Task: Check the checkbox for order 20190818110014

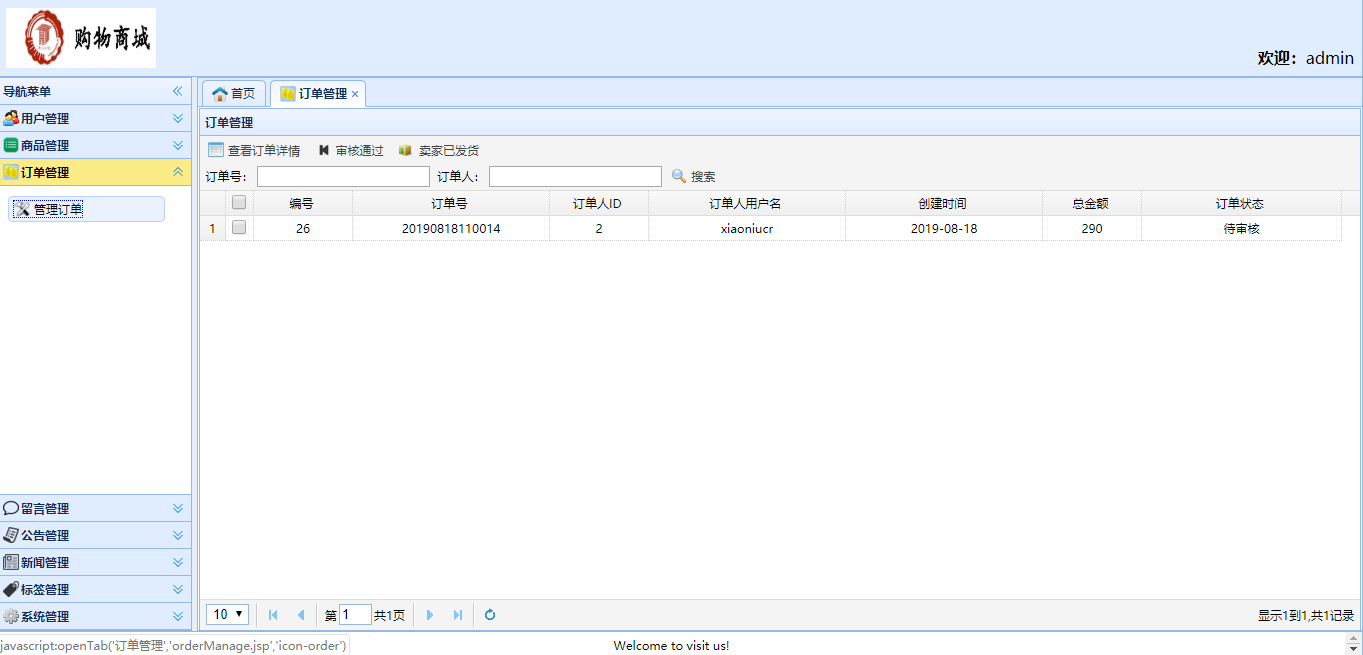Action: tap(239, 228)
